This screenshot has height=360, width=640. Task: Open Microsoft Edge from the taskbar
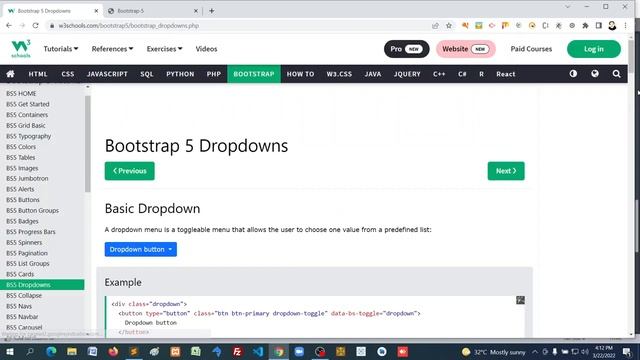click(x=51, y=351)
